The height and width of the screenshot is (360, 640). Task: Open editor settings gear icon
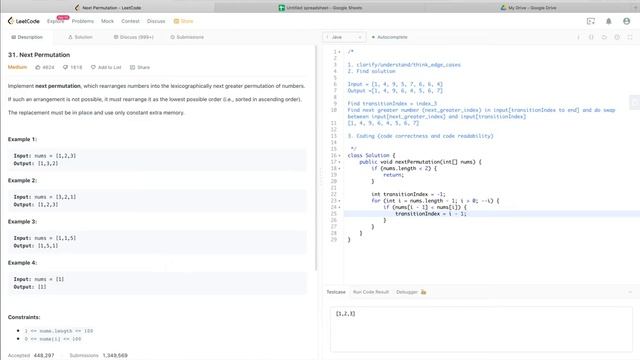617,37
